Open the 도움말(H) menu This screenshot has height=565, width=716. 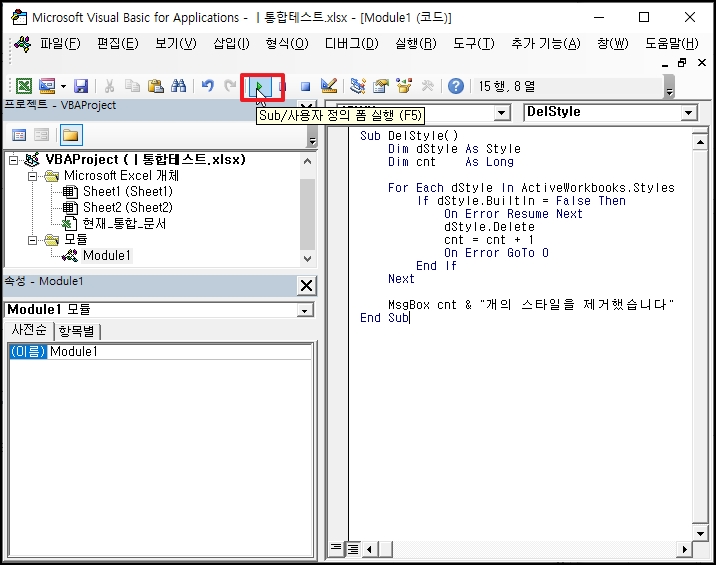click(672, 43)
